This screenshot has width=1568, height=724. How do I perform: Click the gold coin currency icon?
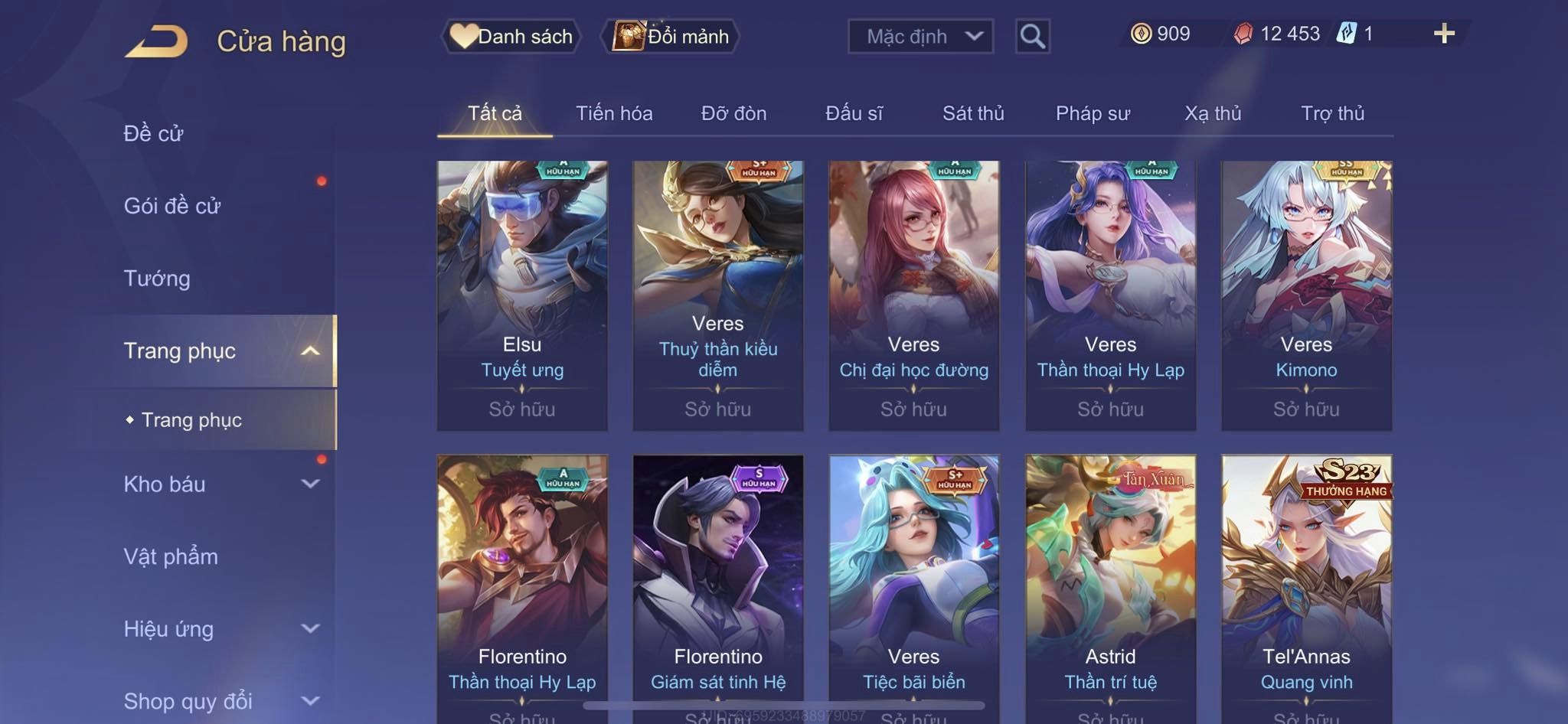(x=1141, y=34)
